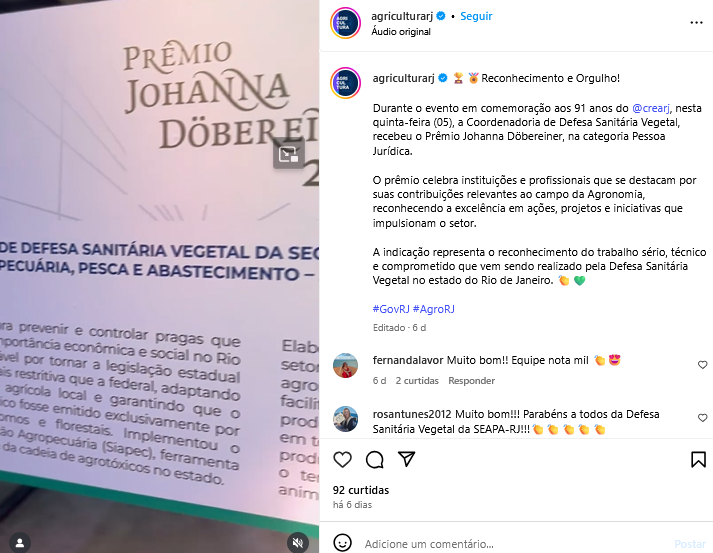Follow agriculturarj with the Seguir link
This screenshot has width=713, height=553.
coord(476,16)
